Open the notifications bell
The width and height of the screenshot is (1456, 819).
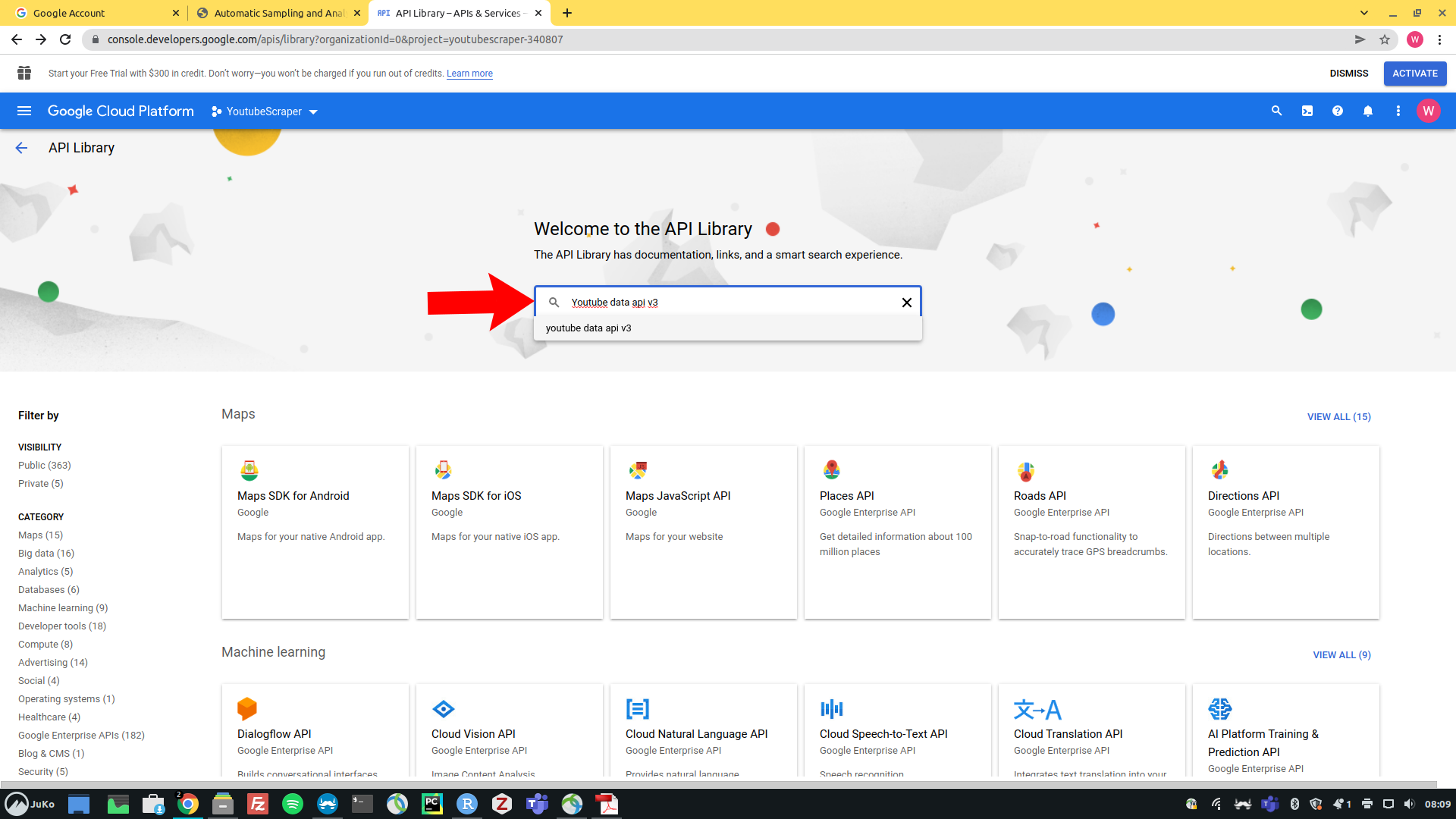pos(1368,111)
